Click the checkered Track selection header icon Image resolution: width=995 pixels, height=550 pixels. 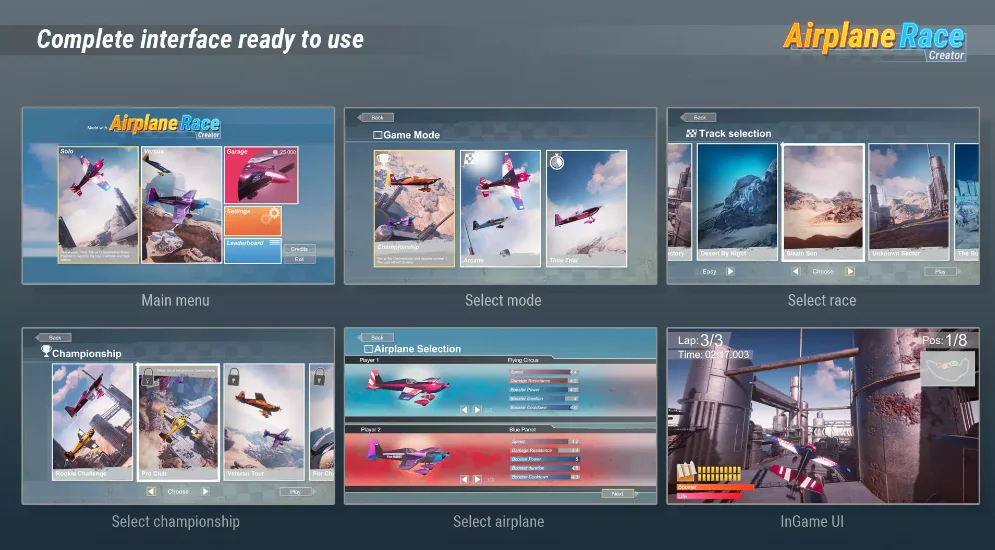pyautogui.click(x=692, y=133)
